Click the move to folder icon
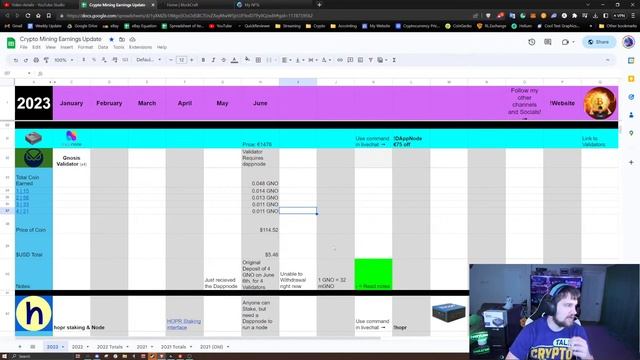The image size is (640, 360). pos(122,40)
